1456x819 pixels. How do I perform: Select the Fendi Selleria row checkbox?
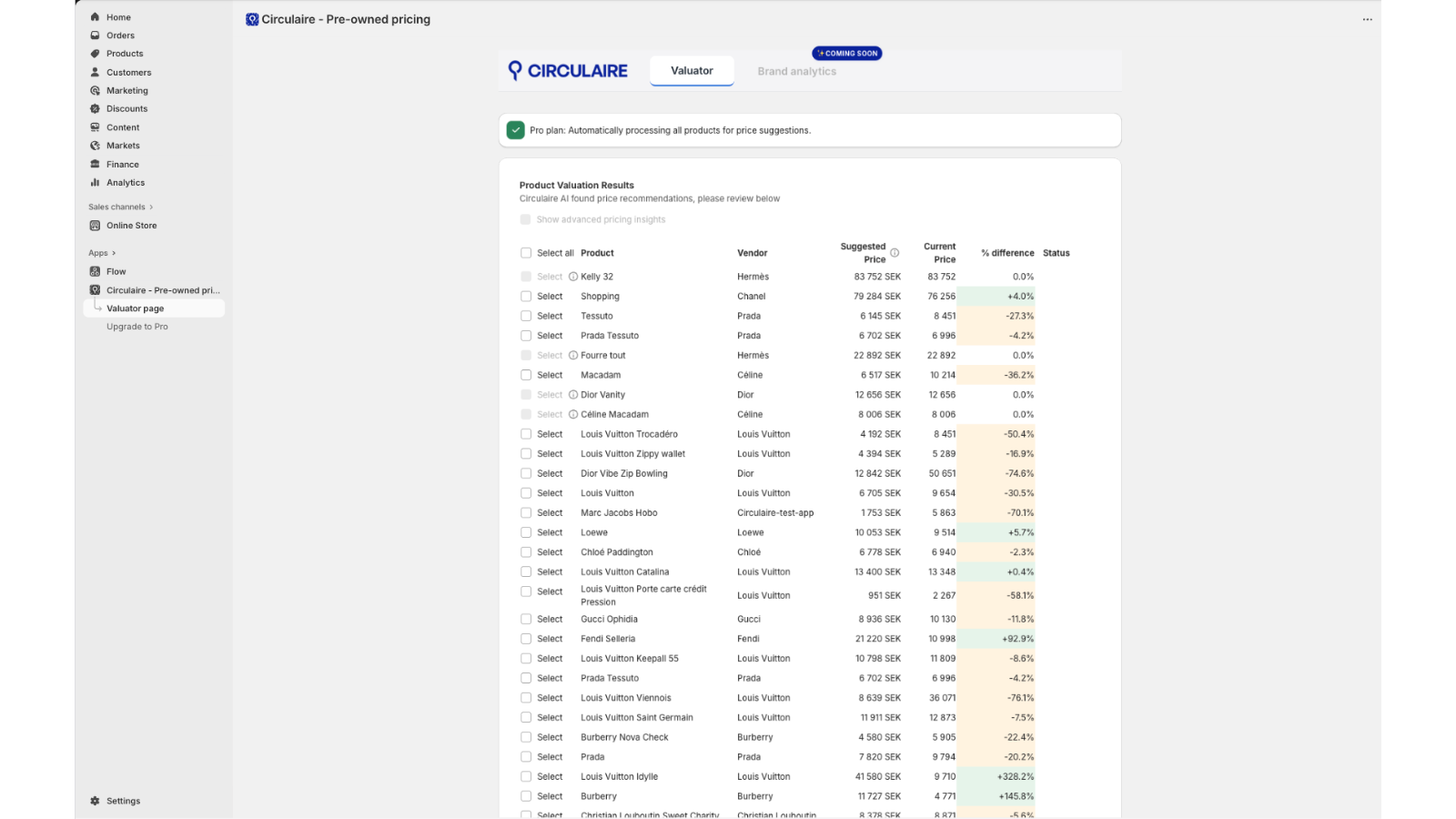pyautogui.click(x=526, y=639)
